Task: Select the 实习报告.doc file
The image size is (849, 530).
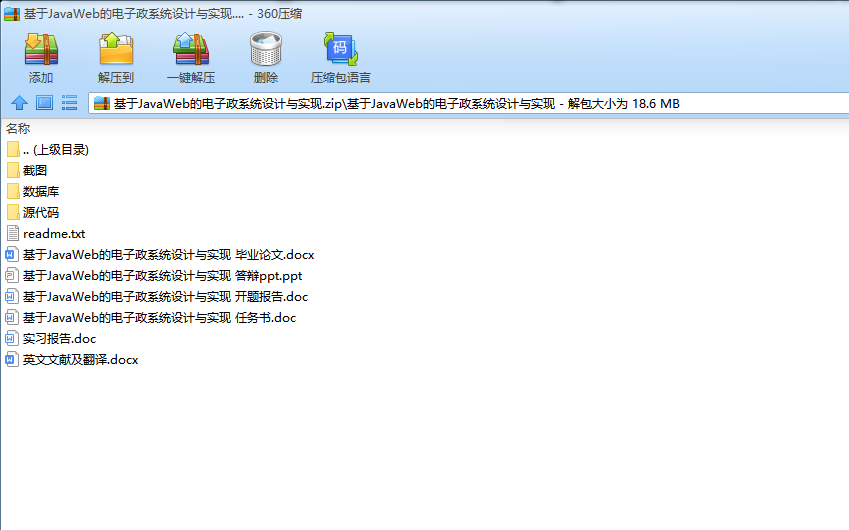Action: coord(51,339)
